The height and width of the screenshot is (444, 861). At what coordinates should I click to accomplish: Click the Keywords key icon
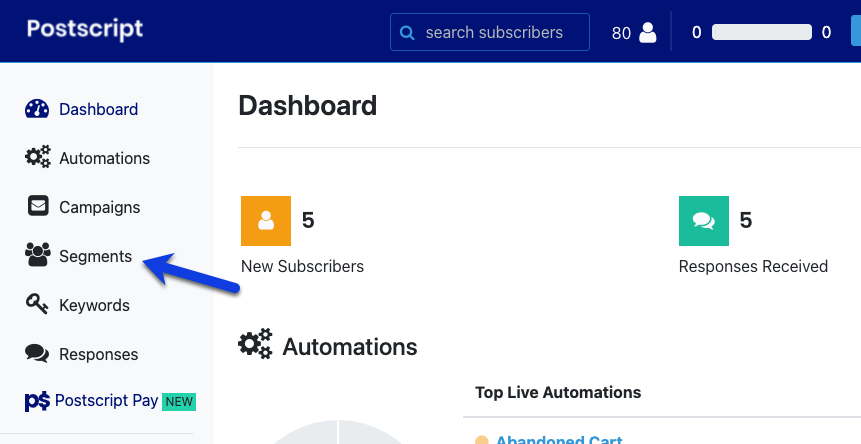[x=37, y=304]
